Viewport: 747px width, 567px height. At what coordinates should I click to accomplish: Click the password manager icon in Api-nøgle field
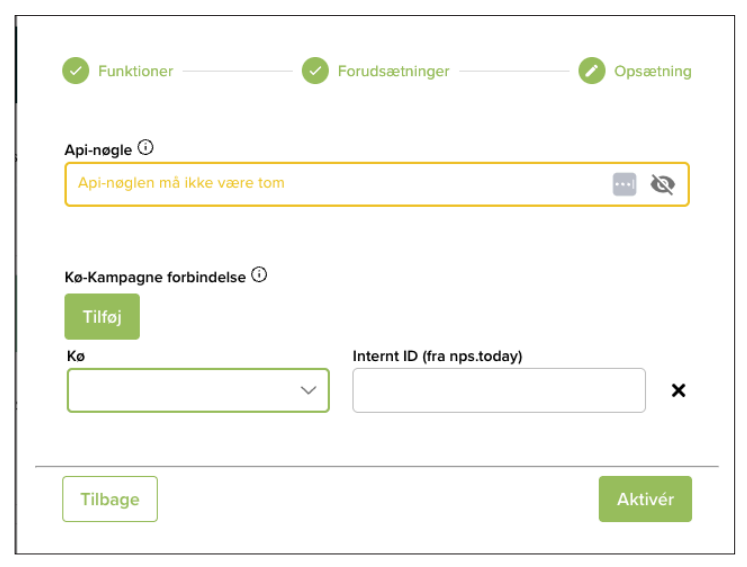[624, 184]
